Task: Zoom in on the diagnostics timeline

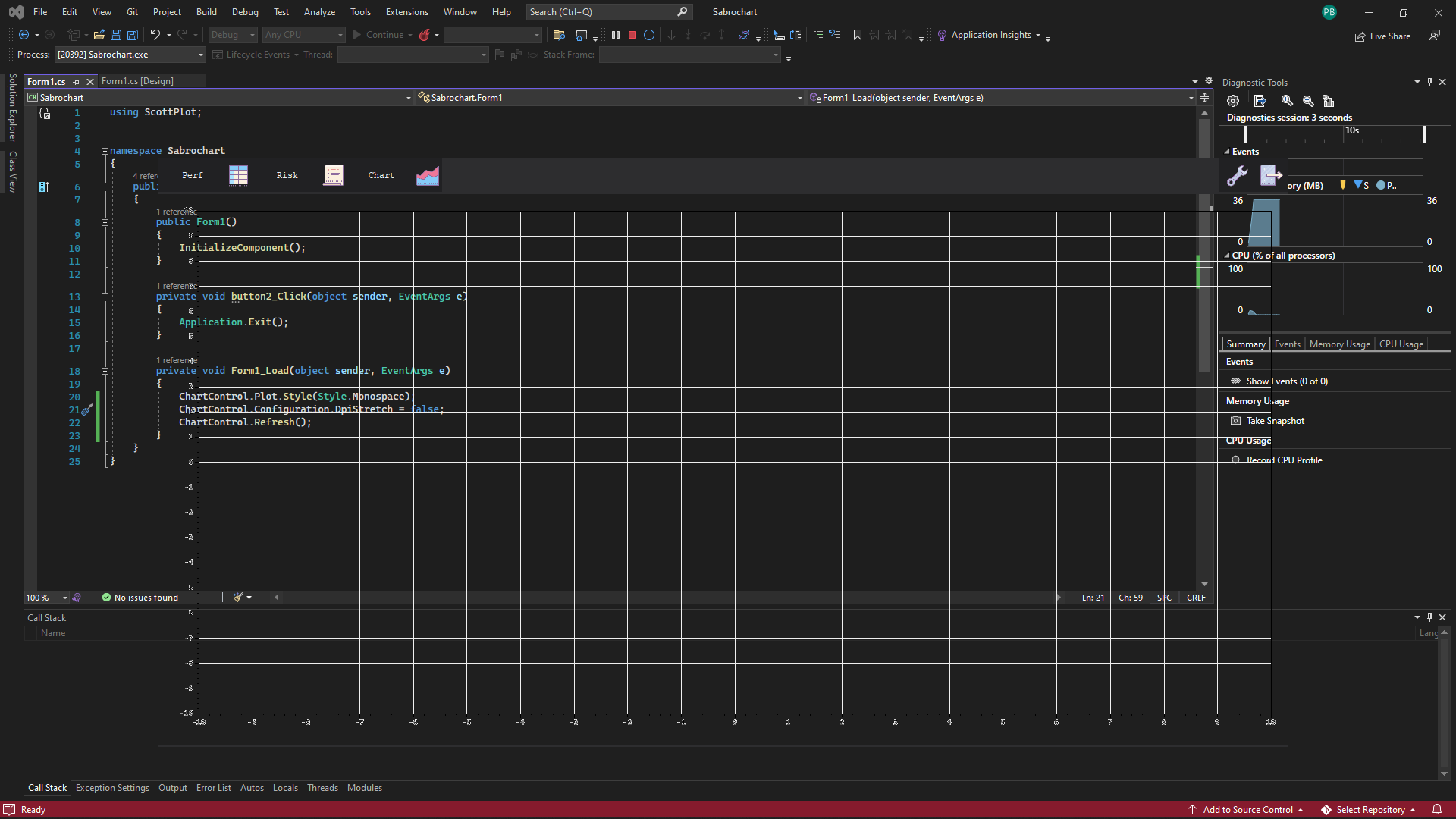Action: coord(1287,101)
